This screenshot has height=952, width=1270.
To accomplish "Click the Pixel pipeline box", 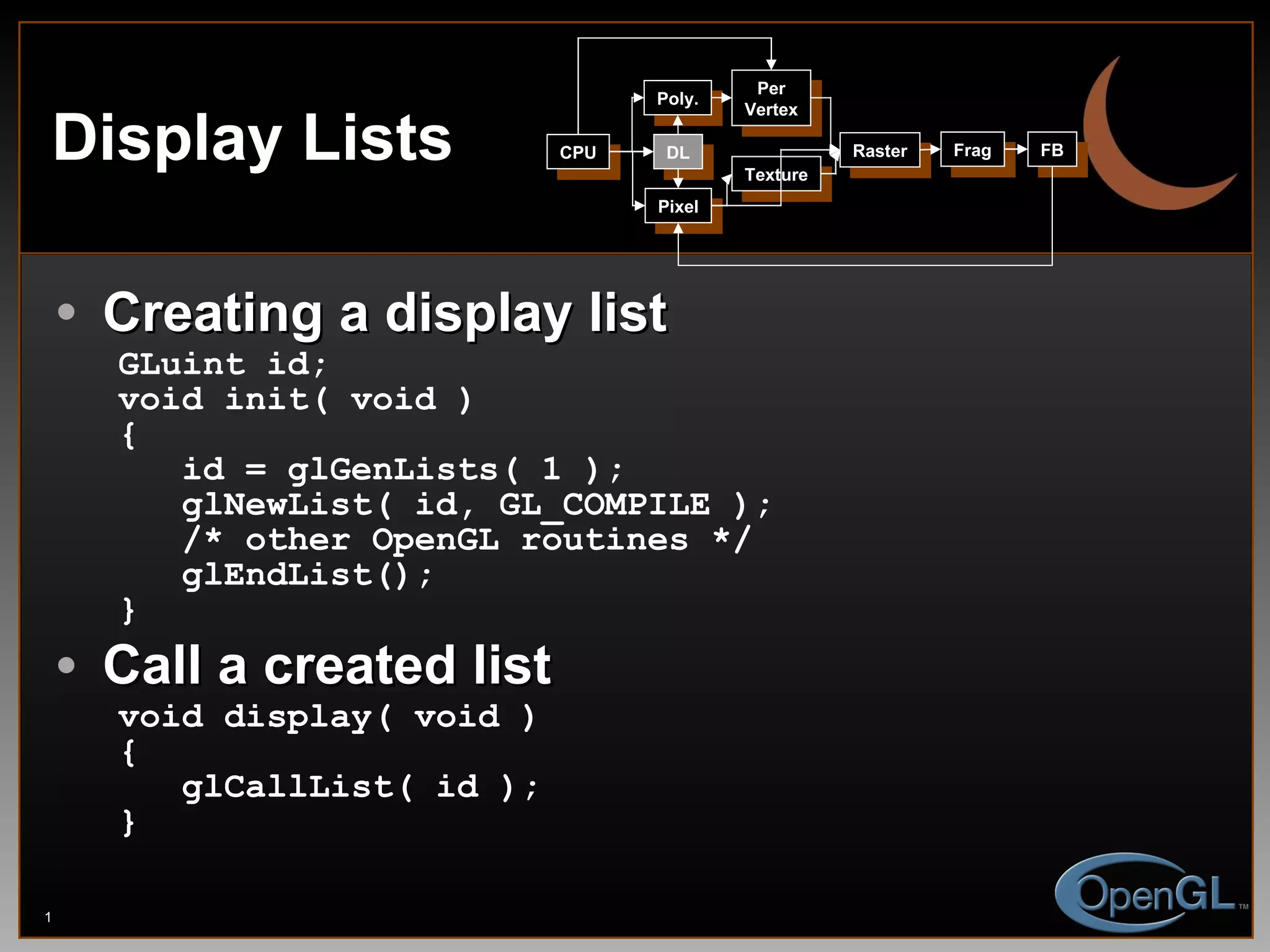I will click(x=678, y=206).
